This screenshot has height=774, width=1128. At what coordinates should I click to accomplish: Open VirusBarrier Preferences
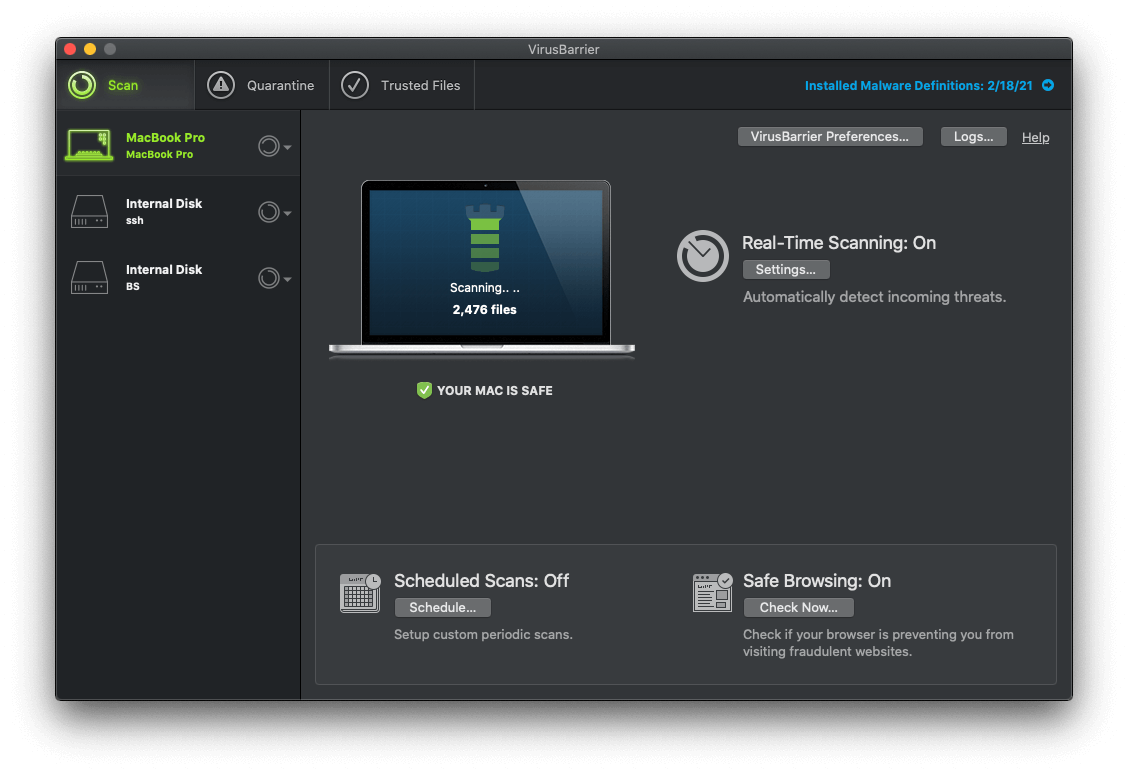pos(830,137)
